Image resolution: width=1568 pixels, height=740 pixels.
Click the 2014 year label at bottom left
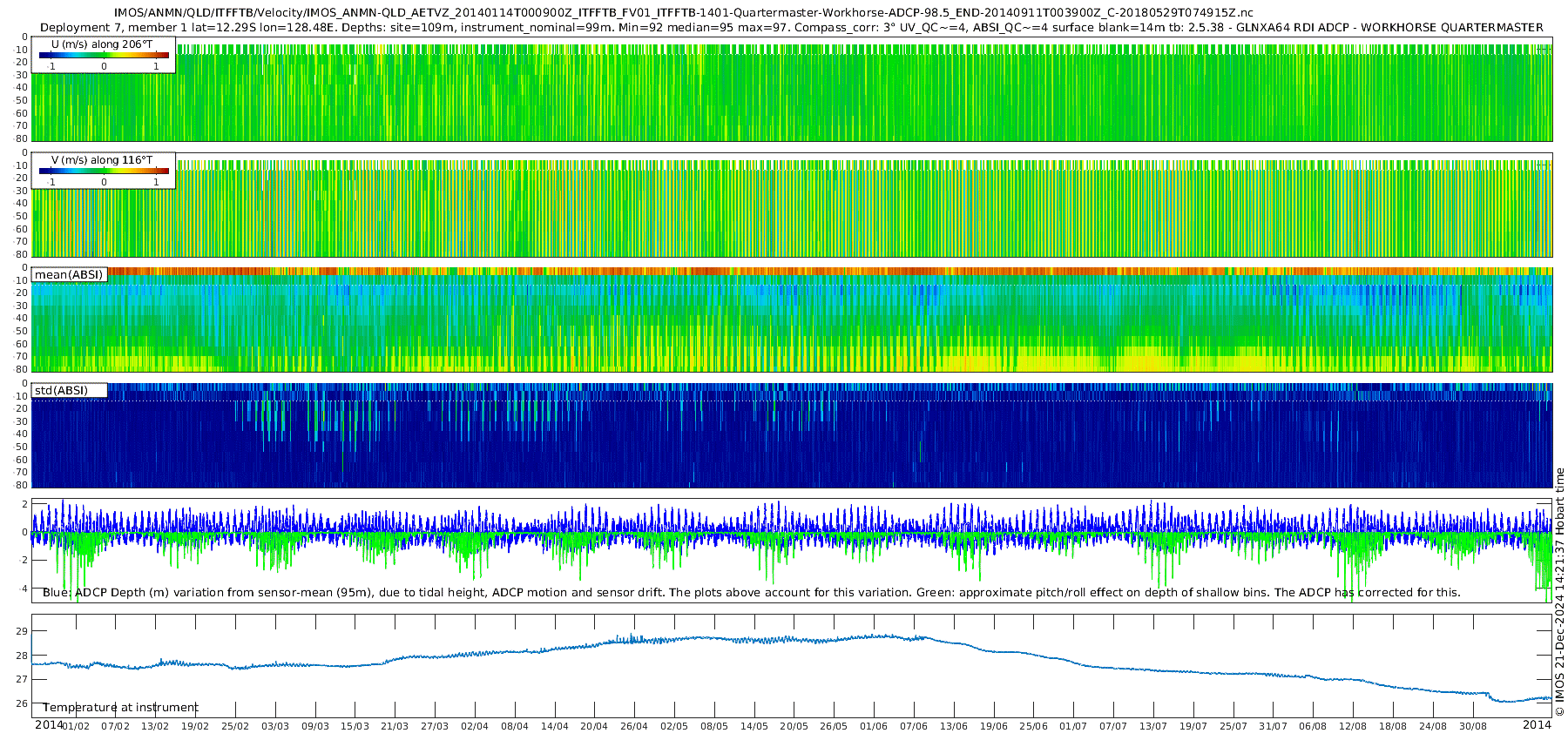point(49,724)
